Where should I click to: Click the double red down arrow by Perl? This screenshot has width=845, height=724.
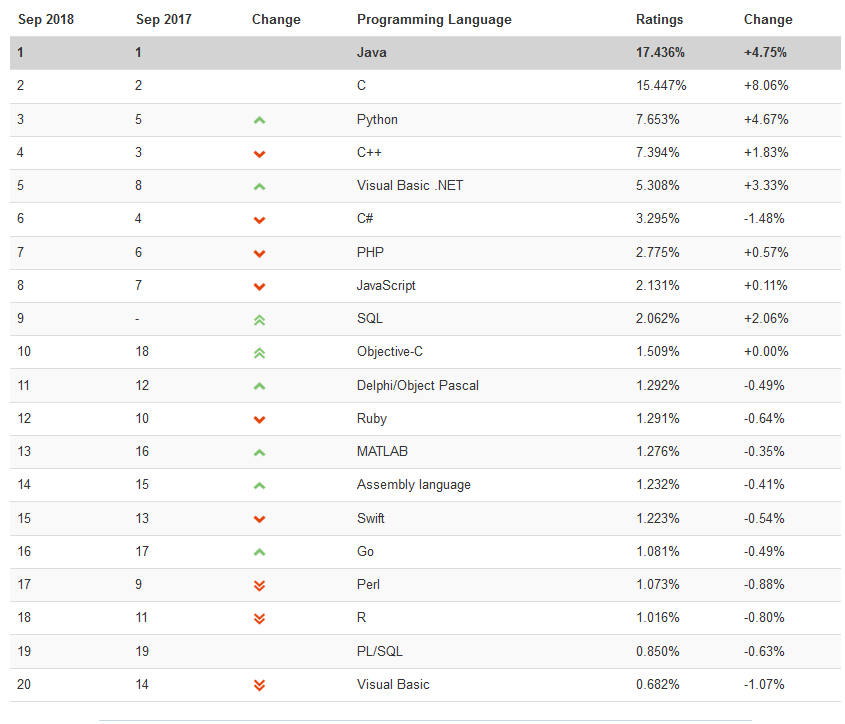tap(259, 586)
